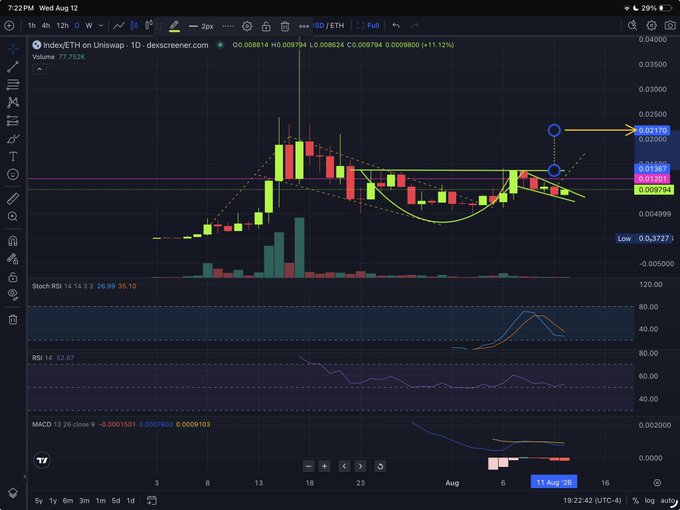680x510 pixels.
Task: Toggle magnet mode in left sidebar
Action: coord(13,241)
